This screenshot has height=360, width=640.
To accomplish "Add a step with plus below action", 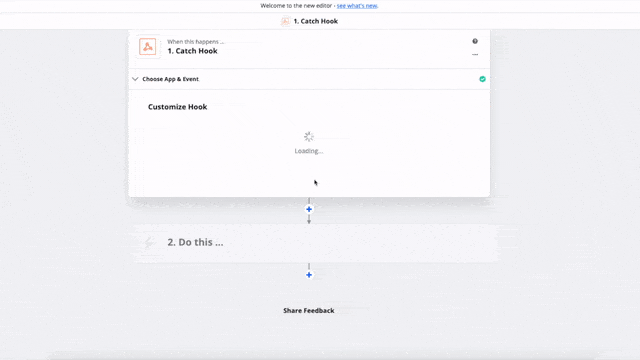I will 309,275.
